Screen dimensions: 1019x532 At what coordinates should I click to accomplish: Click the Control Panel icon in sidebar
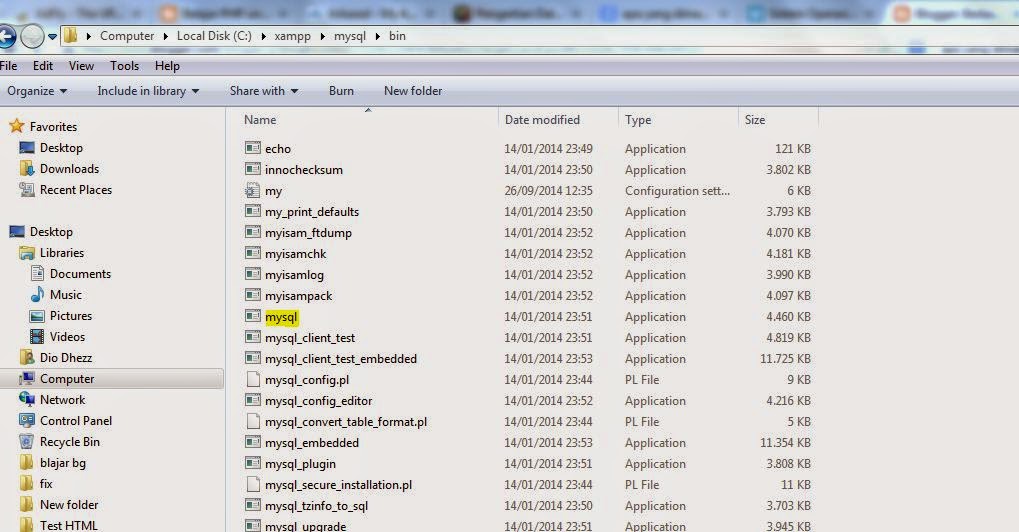(27, 420)
